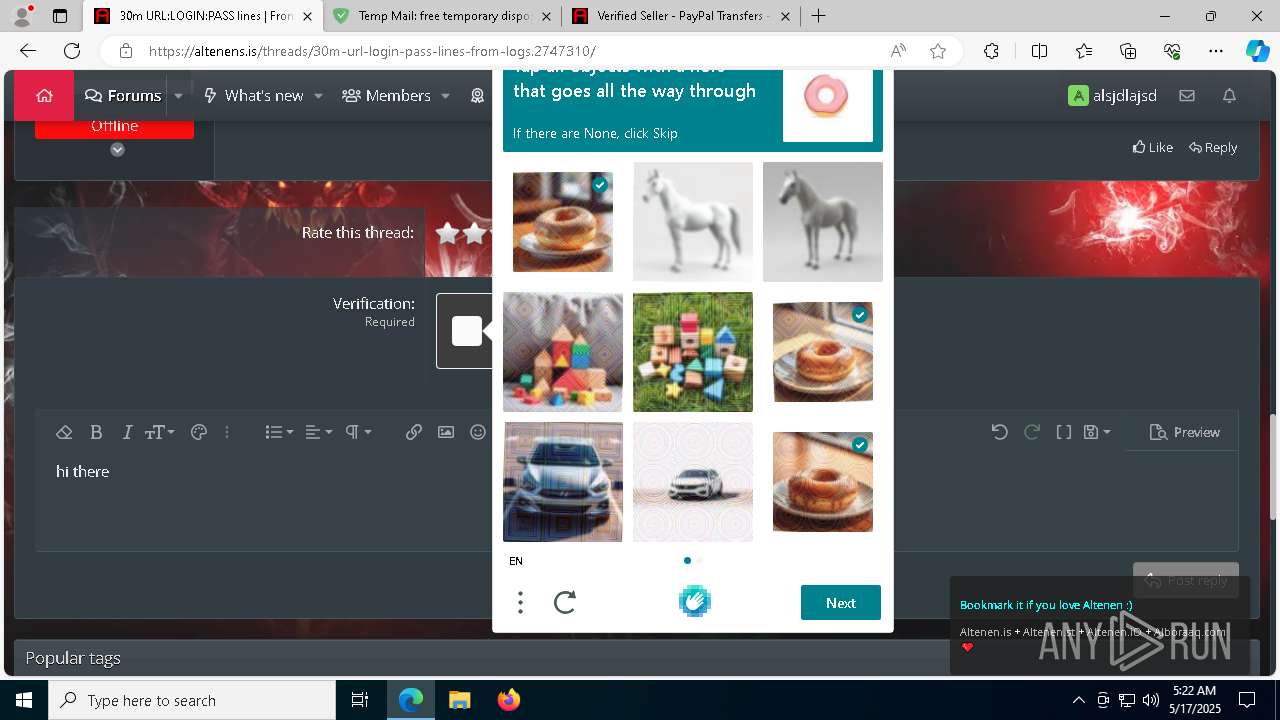
Task: Add this page to favorites star
Action: click(938, 51)
